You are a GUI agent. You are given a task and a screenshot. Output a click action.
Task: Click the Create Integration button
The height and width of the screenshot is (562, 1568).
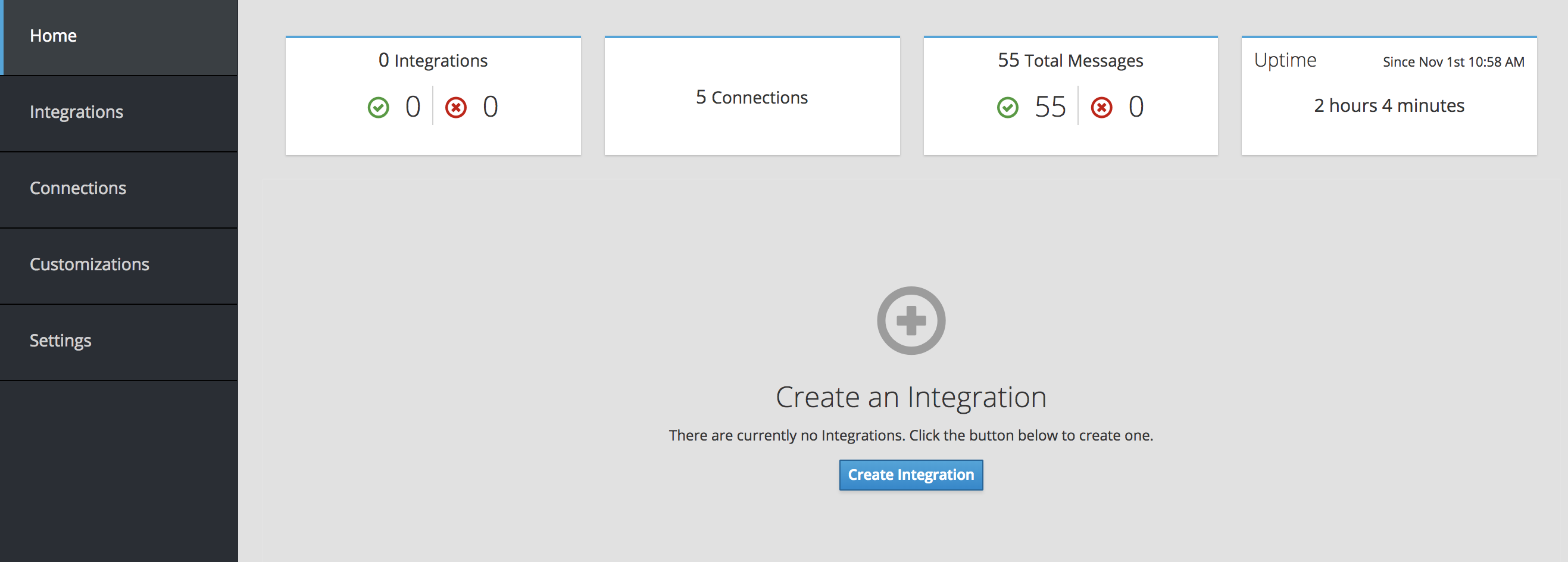click(911, 474)
